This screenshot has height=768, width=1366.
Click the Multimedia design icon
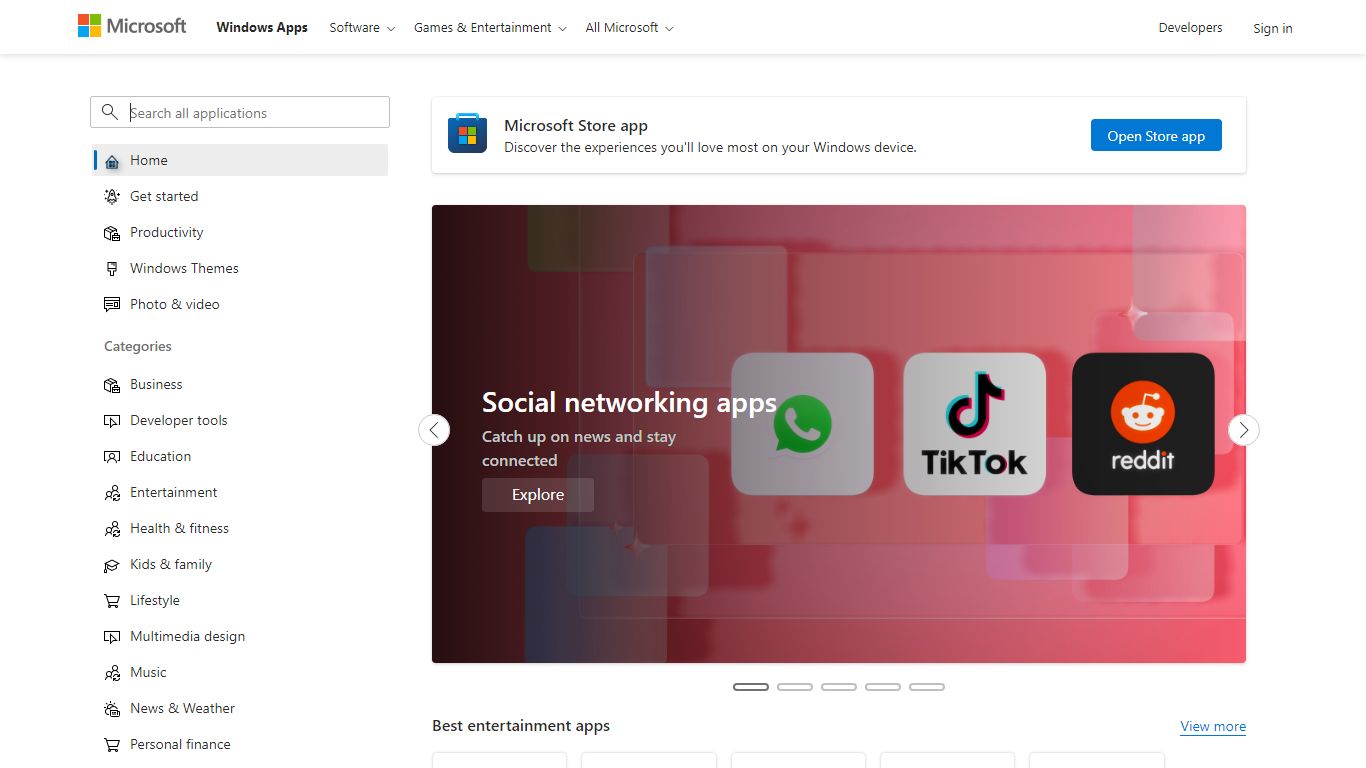pos(112,637)
